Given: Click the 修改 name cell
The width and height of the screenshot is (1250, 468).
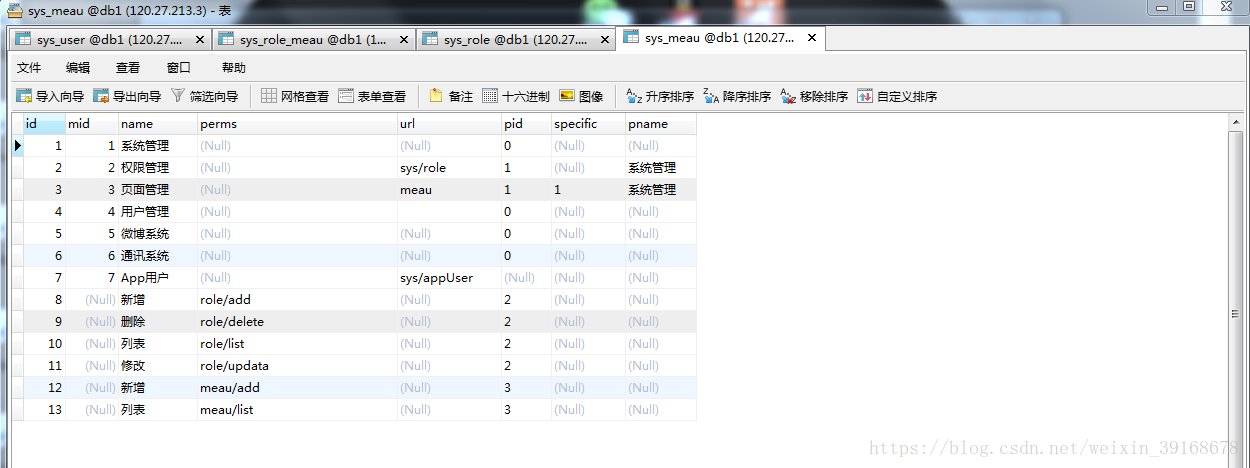Looking at the screenshot, I should coord(158,366).
